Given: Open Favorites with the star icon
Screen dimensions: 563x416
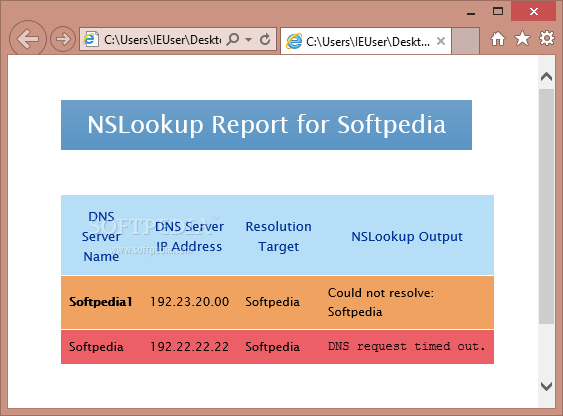Looking at the screenshot, I should [x=522, y=38].
